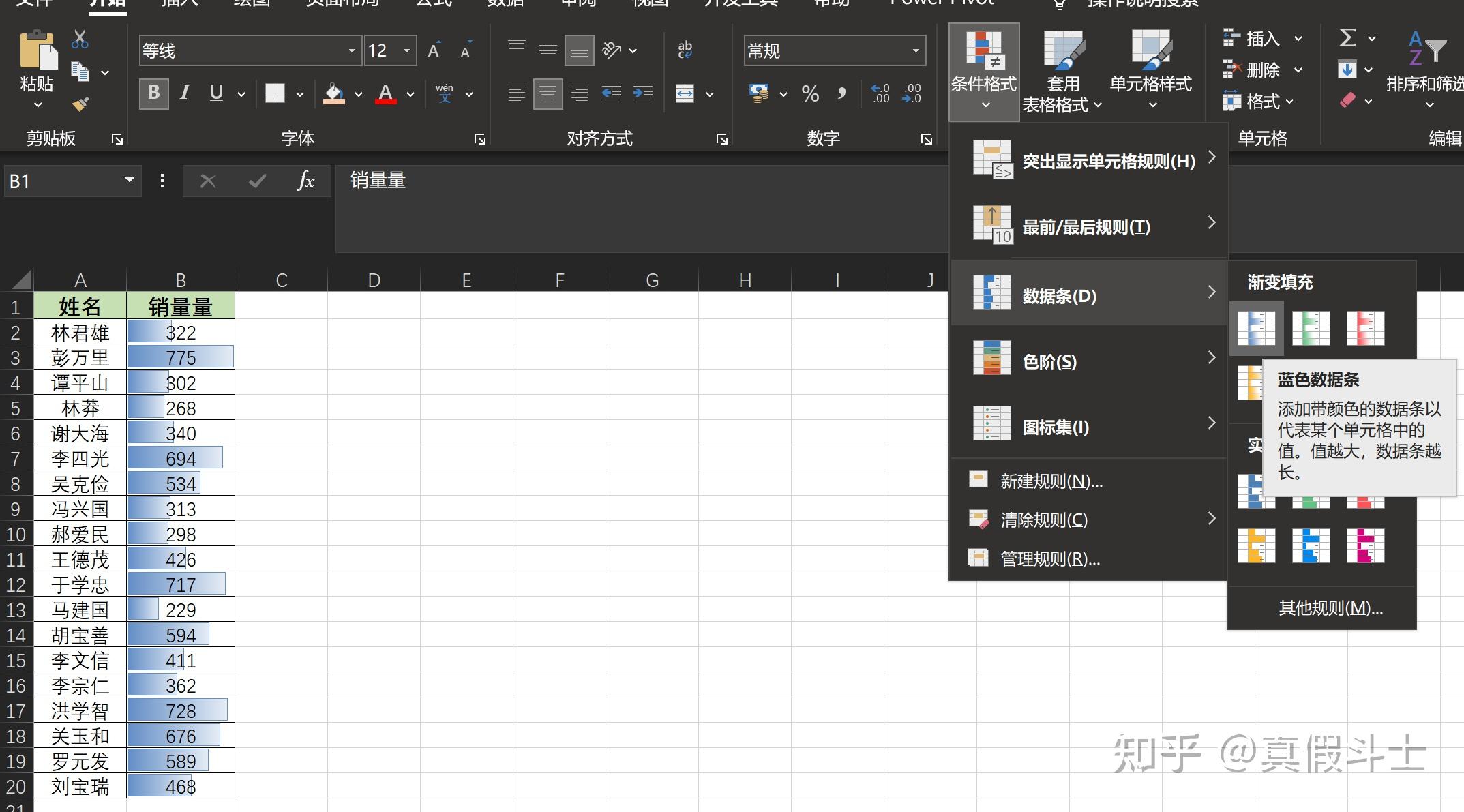Select the solid purple data bar

coord(1366,545)
